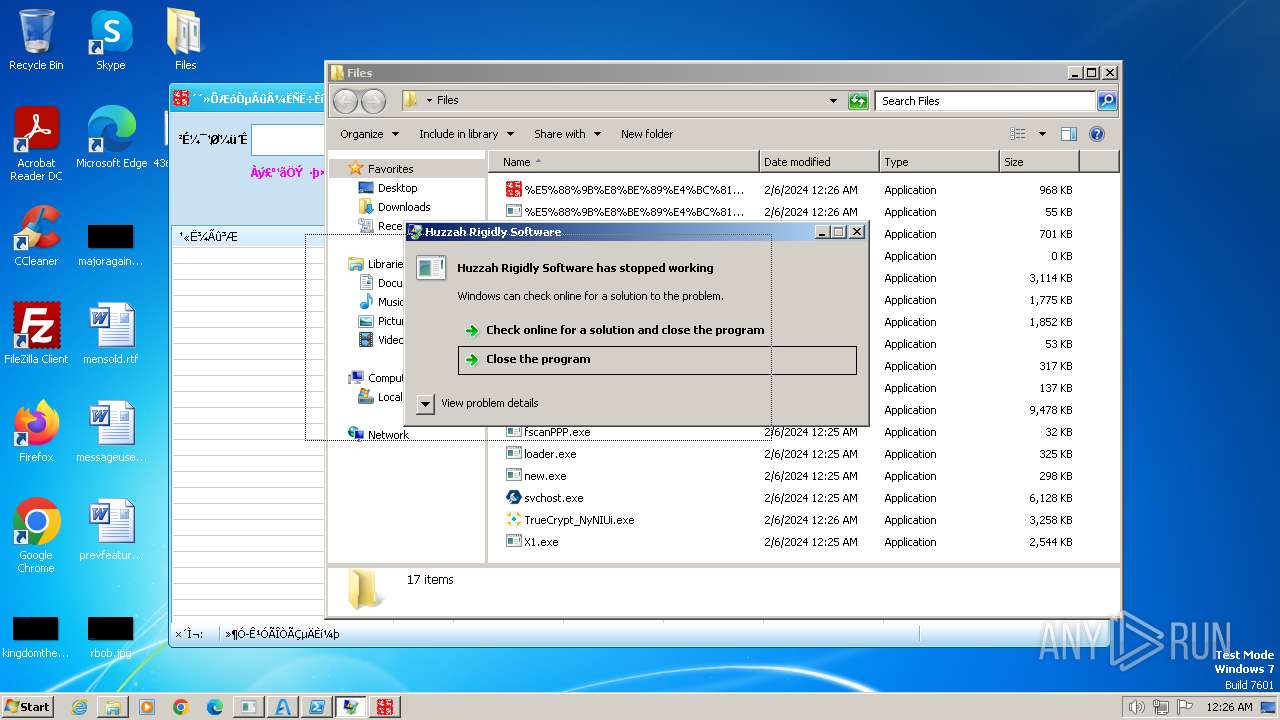Toggle the preview pane icon

click(x=1068, y=134)
